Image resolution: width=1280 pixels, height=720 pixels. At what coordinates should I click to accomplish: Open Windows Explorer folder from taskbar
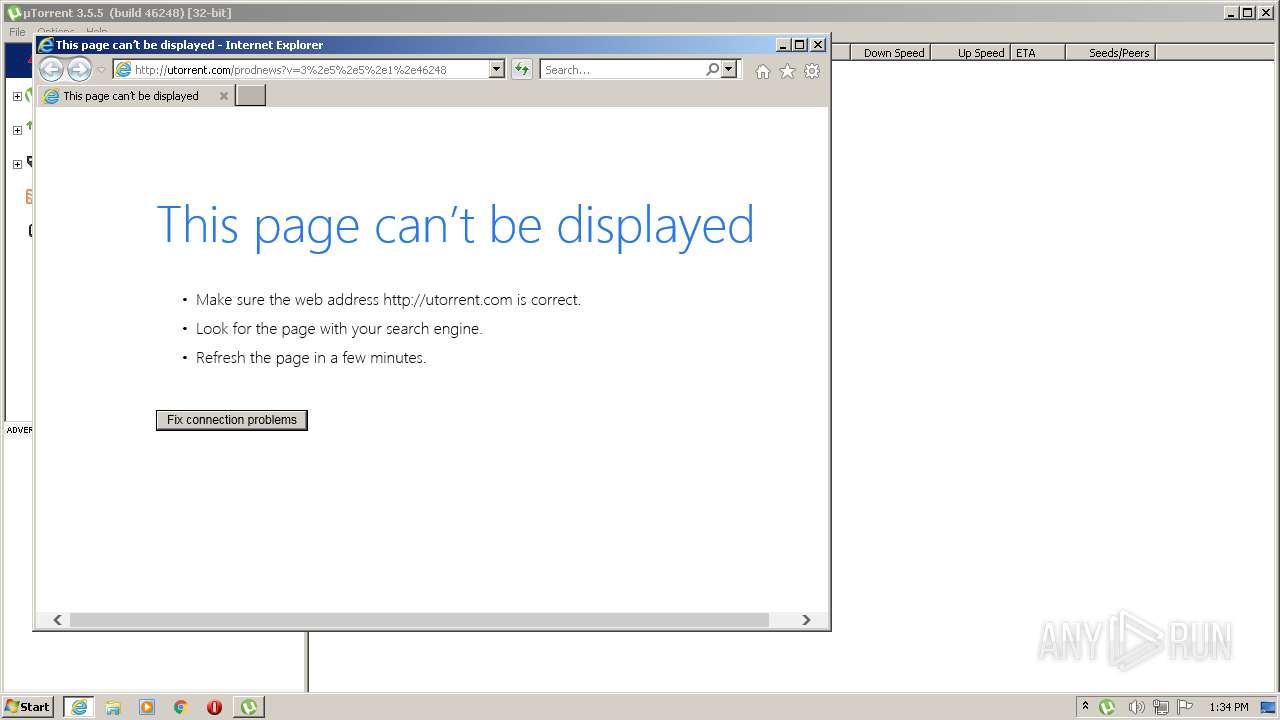point(113,707)
